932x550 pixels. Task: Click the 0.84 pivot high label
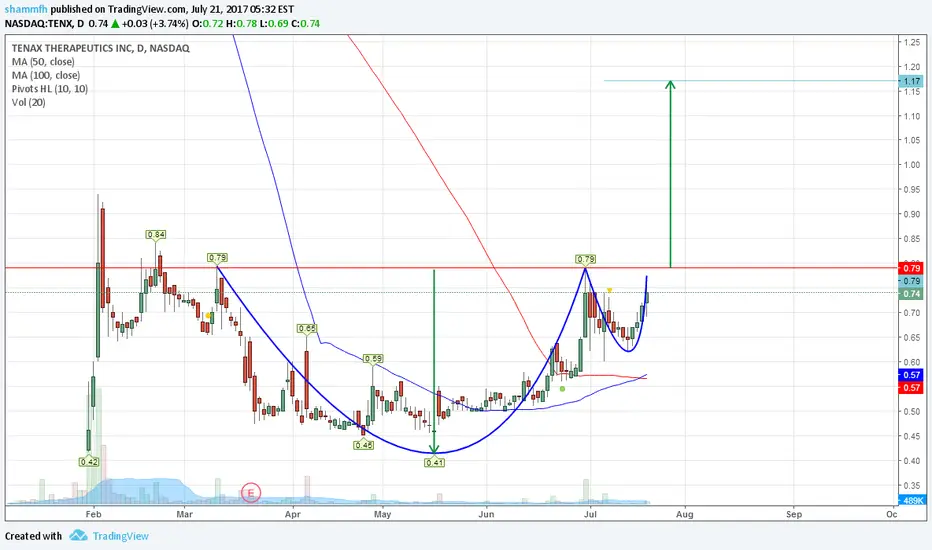tap(156, 235)
